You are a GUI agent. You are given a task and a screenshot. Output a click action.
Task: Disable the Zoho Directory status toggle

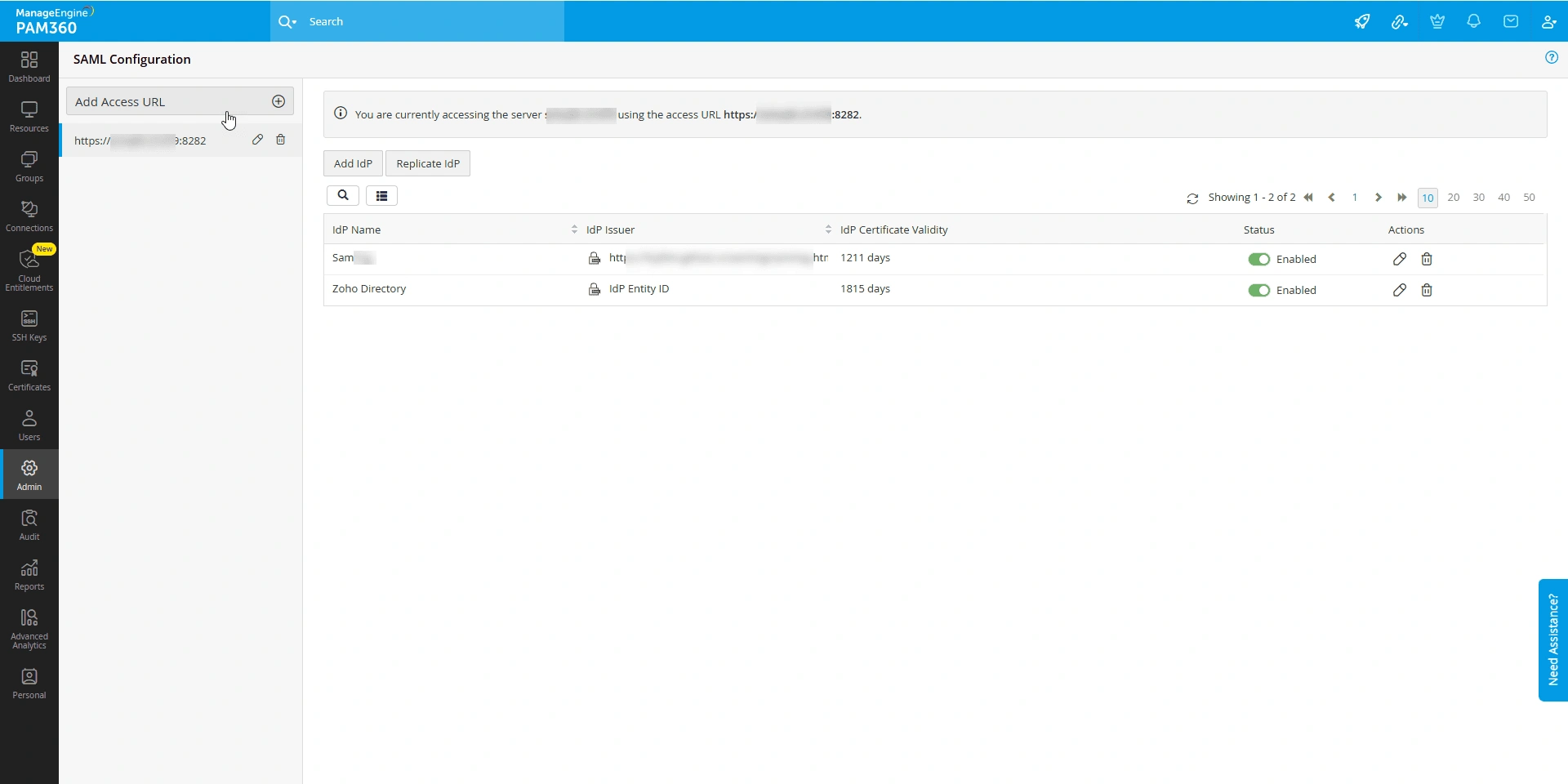pyautogui.click(x=1260, y=290)
